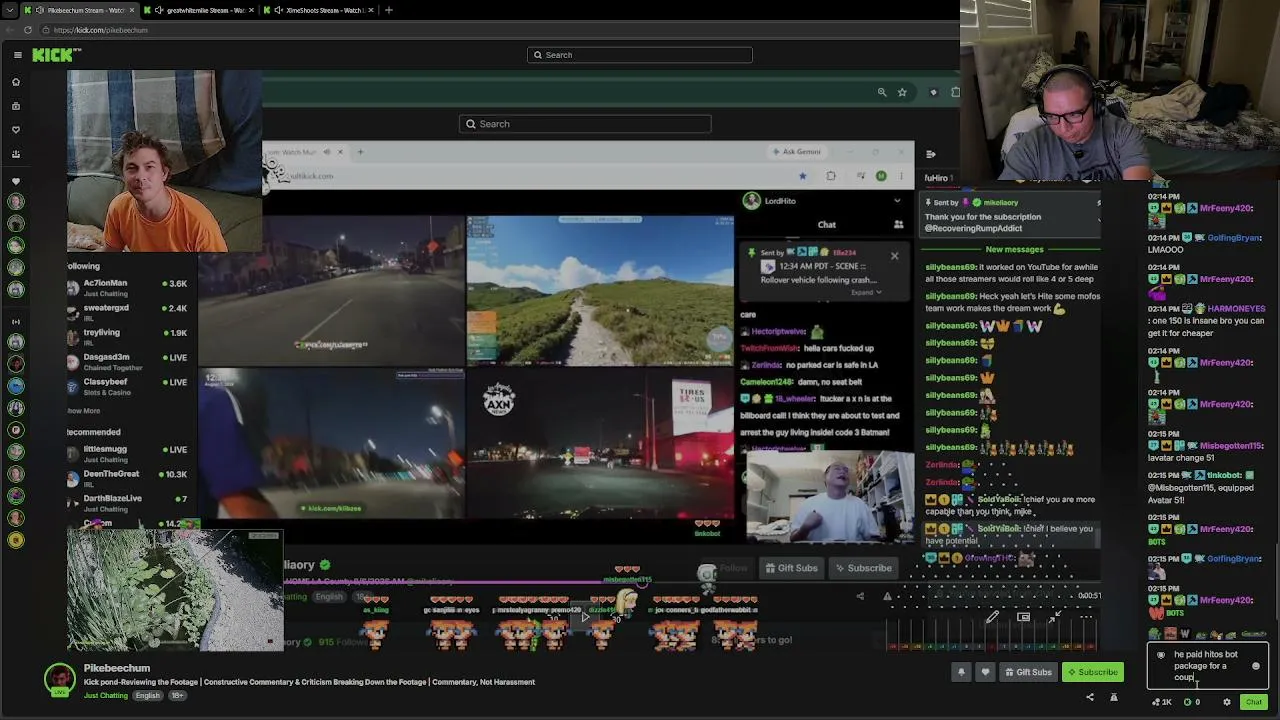This screenshot has height=720, width=1280.
Task: Open the overlay three-dots more menu
Action: 1086,617
